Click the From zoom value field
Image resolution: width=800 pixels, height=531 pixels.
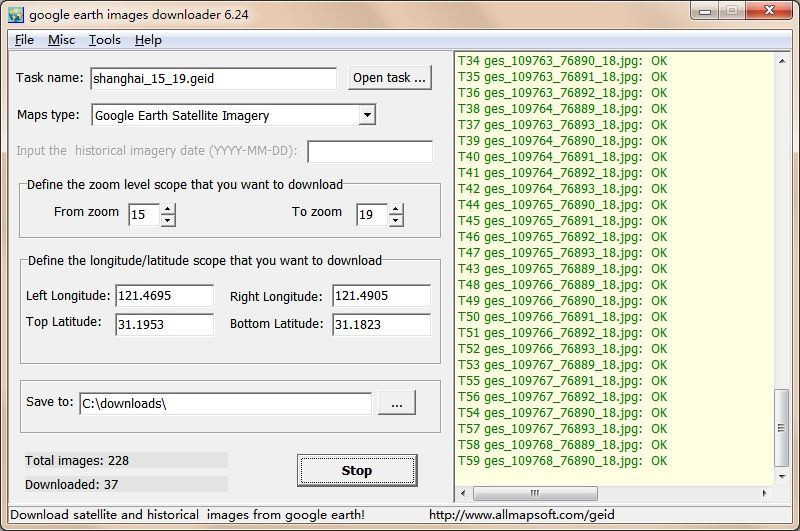[x=144, y=214]
